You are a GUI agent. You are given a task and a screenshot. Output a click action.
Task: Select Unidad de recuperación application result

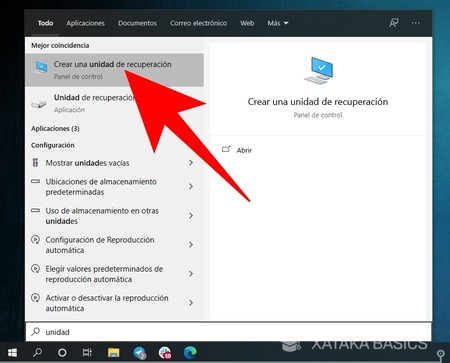[114, 103]
